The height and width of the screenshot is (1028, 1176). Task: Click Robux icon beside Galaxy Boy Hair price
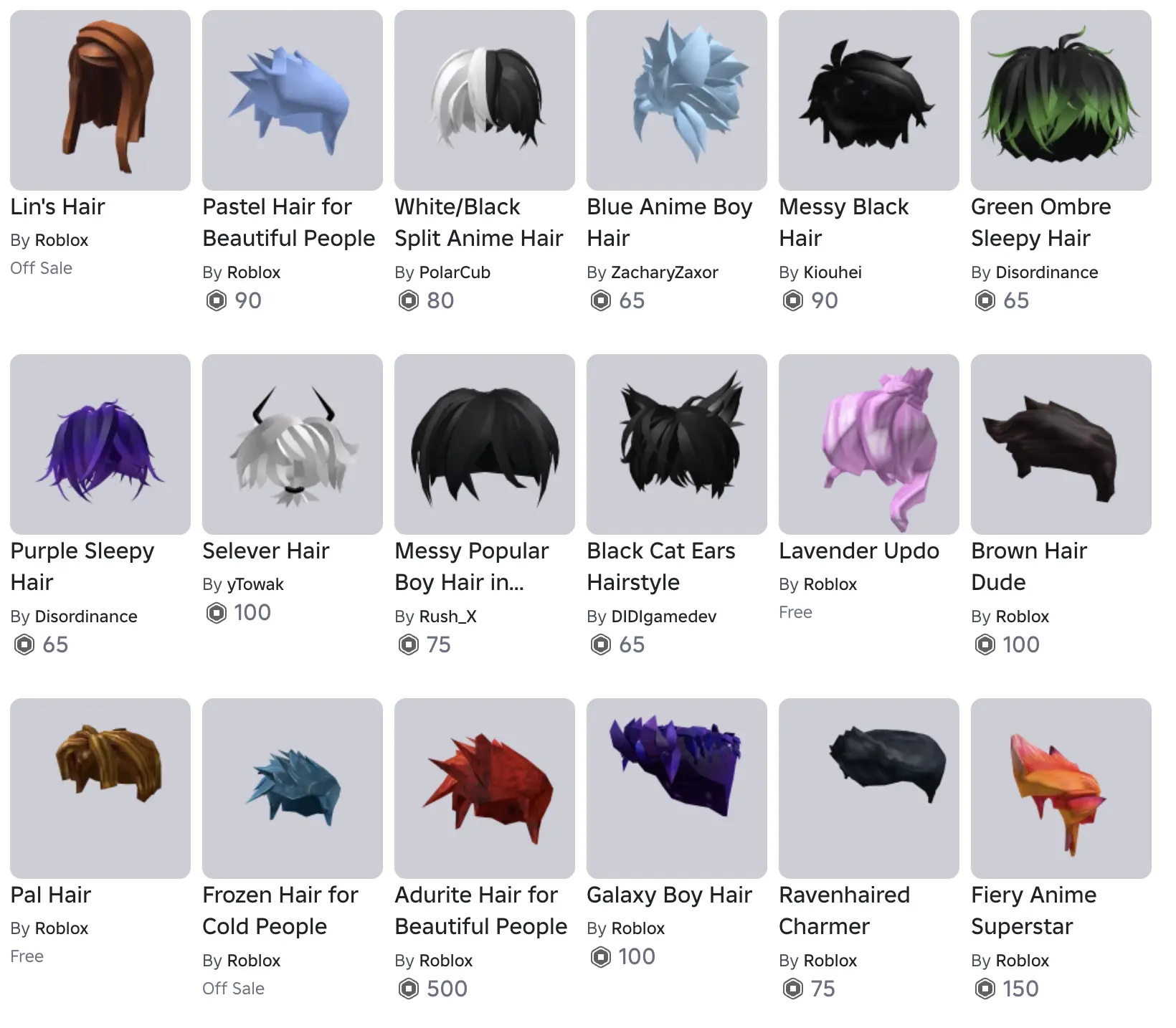pos(601,956)
